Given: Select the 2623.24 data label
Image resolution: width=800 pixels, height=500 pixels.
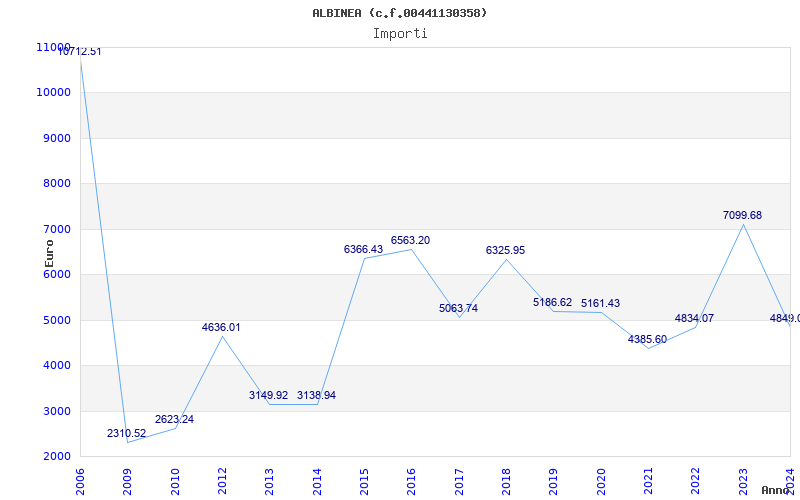Looking at the screenshot, I should [x=174, y=419].
